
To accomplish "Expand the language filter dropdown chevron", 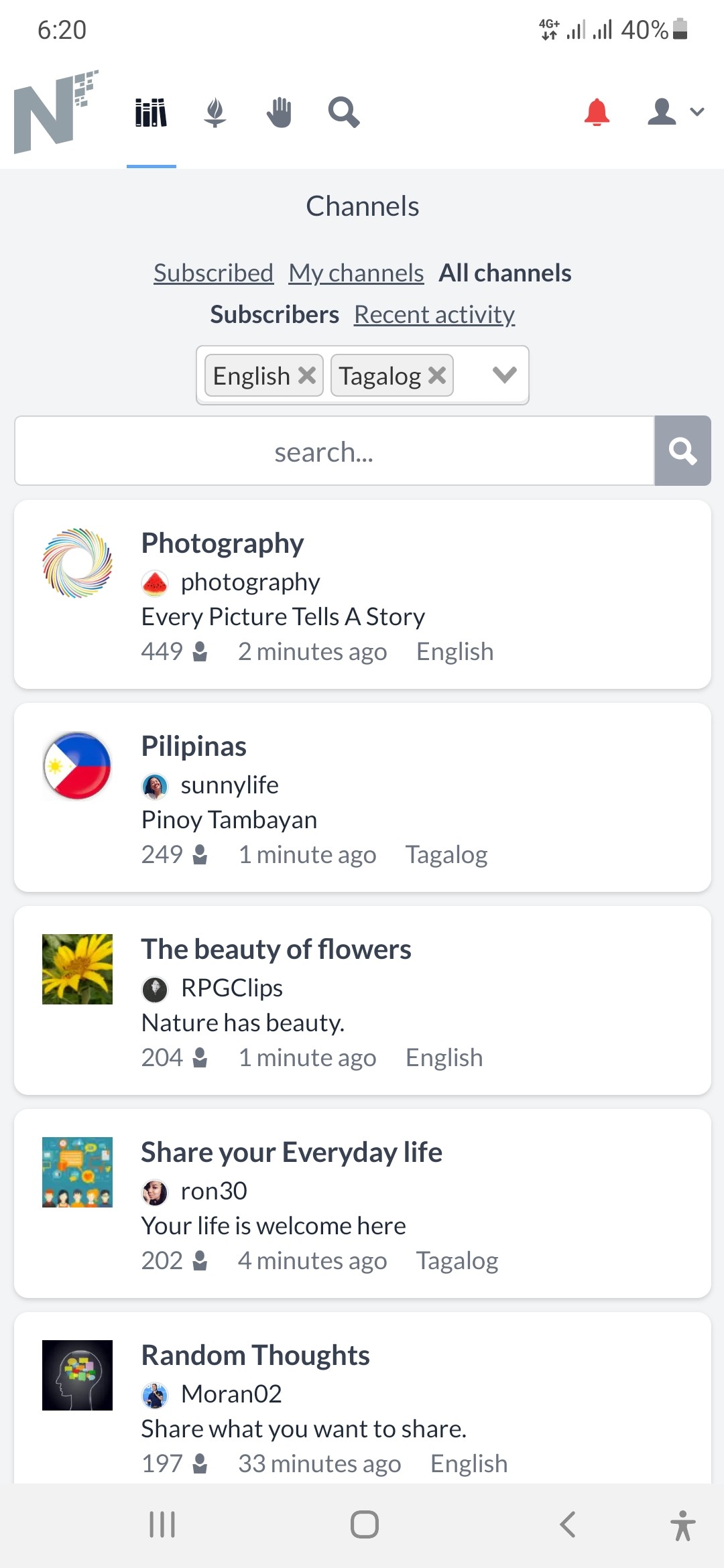I will (504, 375).
